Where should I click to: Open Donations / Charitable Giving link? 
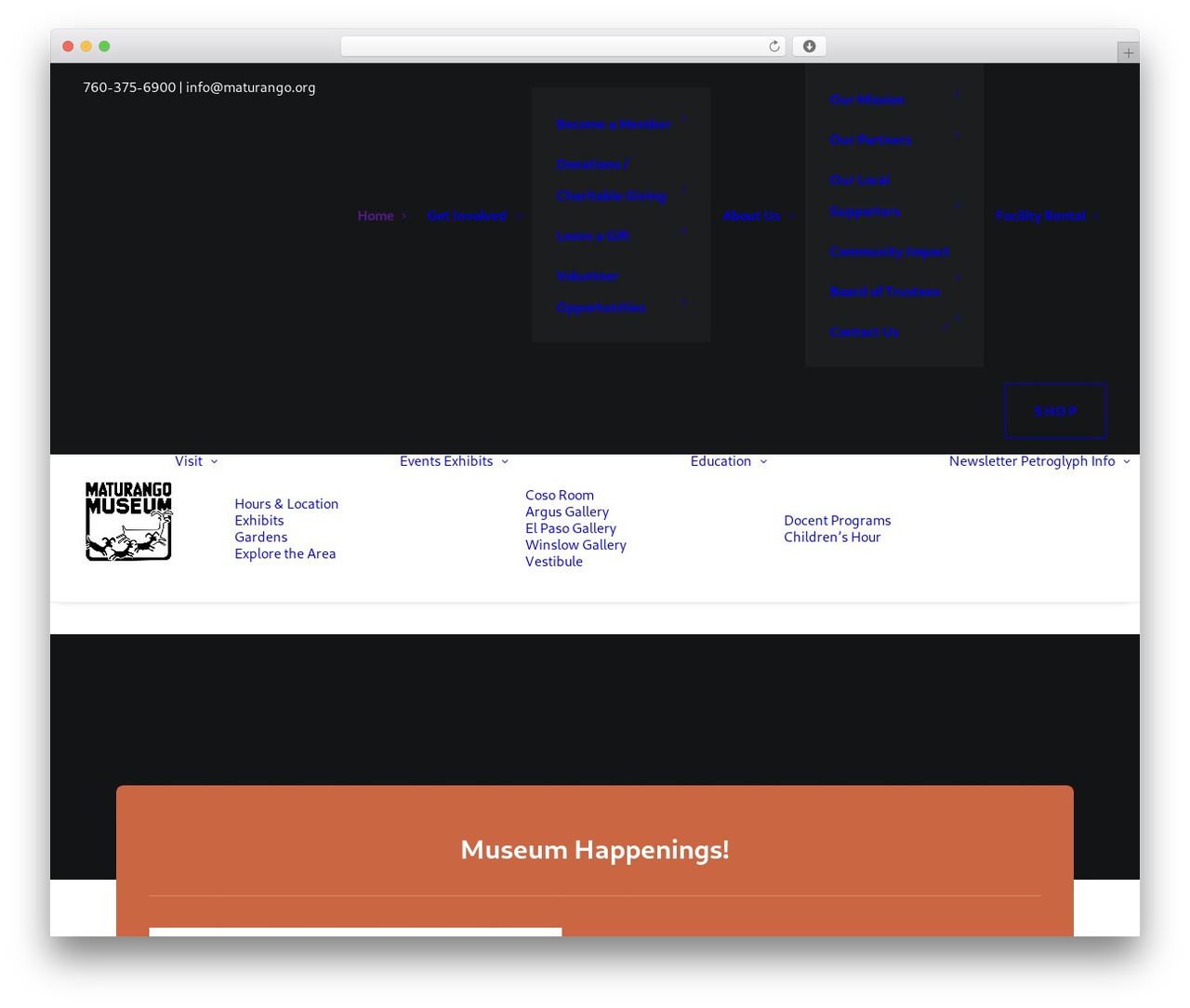tap(612, 179)
